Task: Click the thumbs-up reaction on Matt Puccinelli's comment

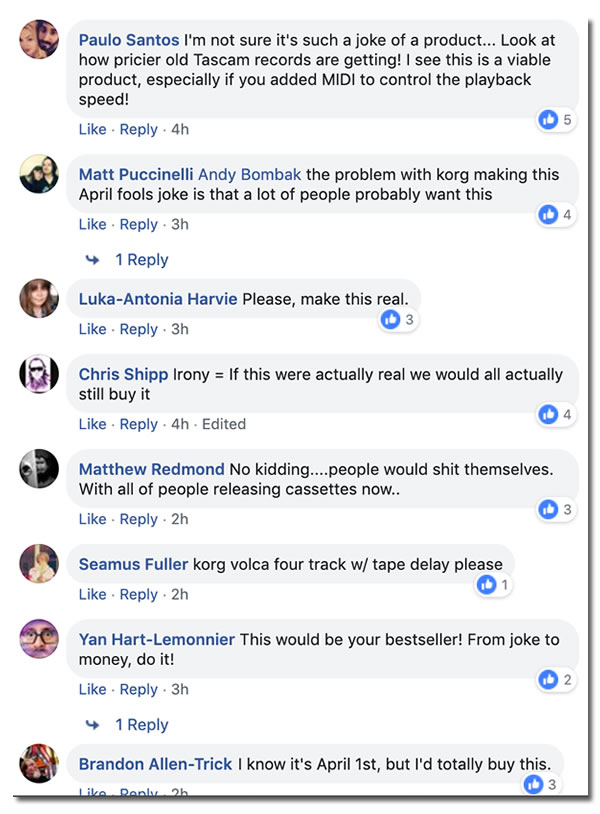Action: coord(548,214)
